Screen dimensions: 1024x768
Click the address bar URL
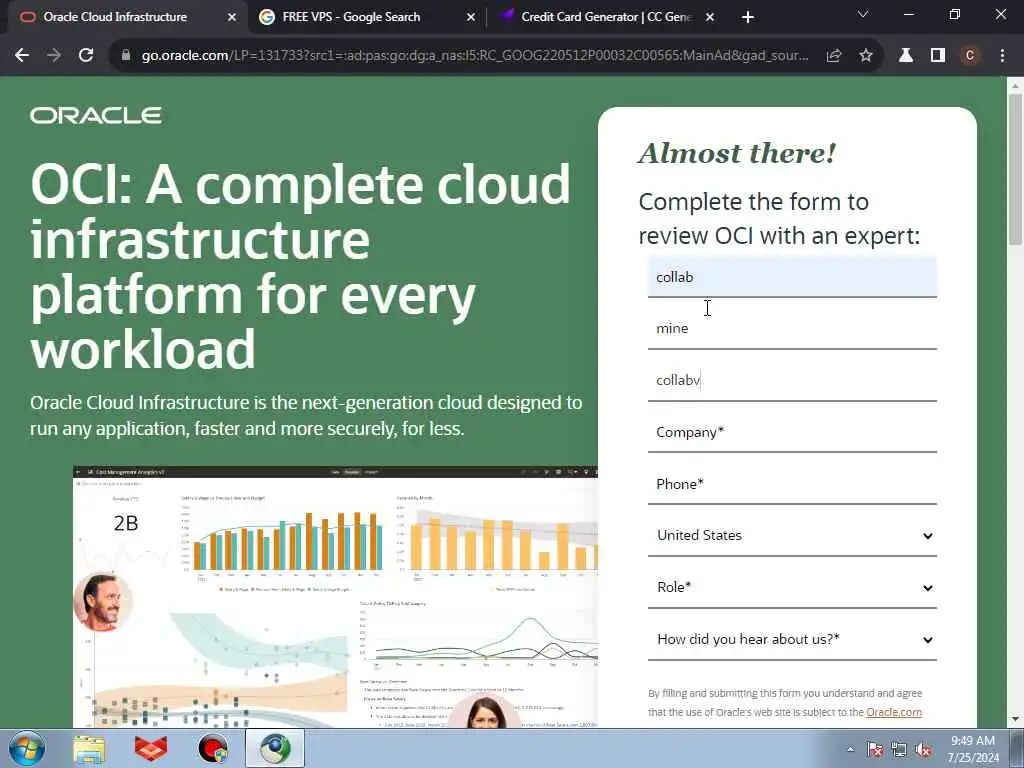coord(475,56)
